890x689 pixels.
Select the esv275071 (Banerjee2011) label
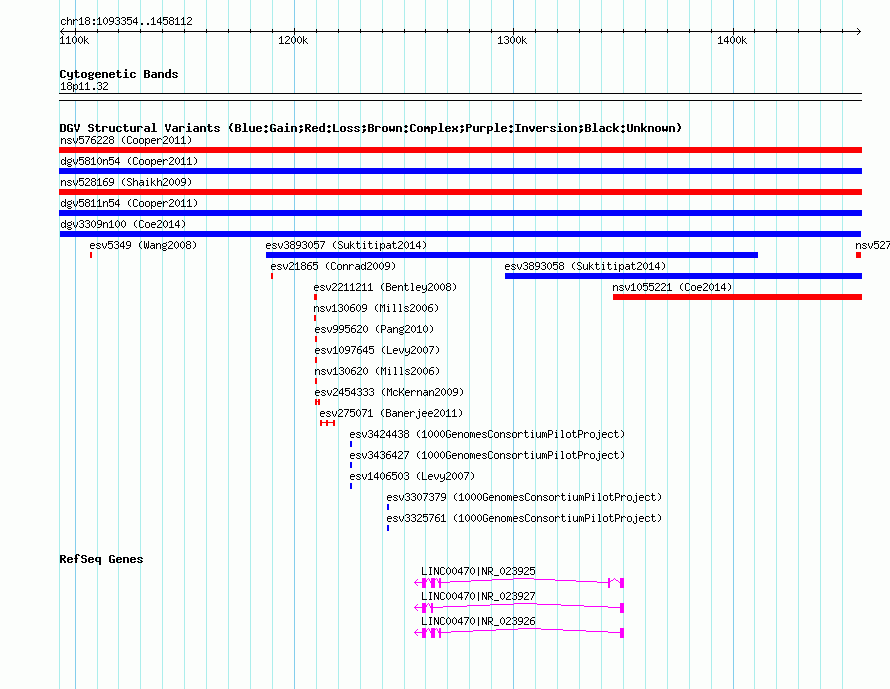(x=391, y=413)
